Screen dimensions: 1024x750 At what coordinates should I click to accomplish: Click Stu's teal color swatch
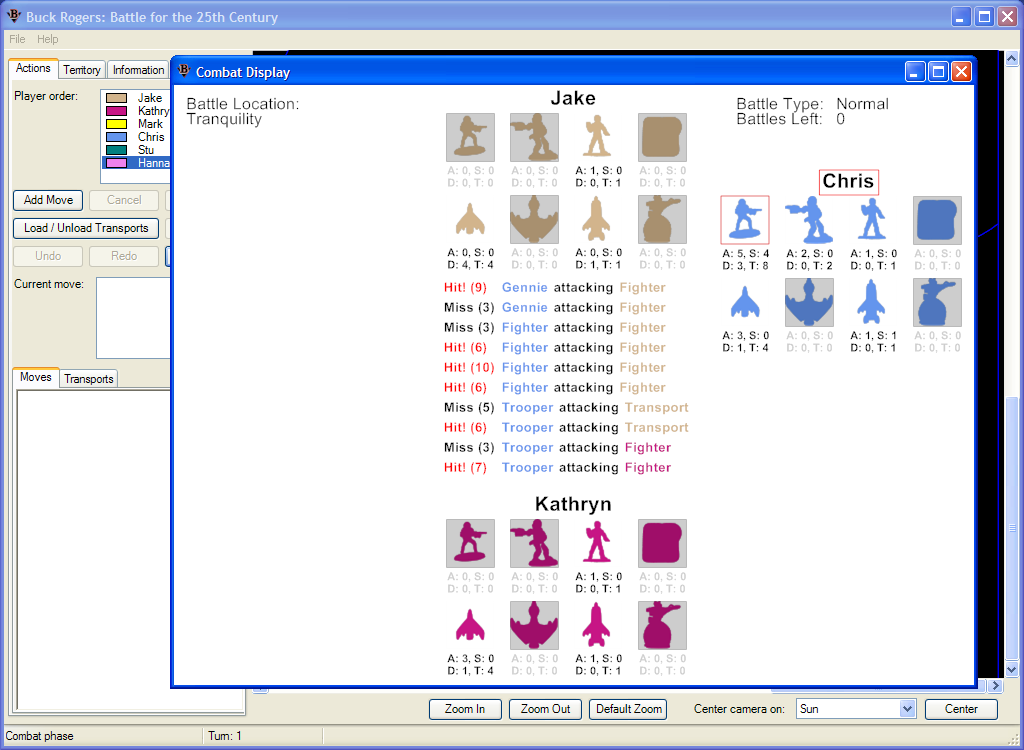116,150
